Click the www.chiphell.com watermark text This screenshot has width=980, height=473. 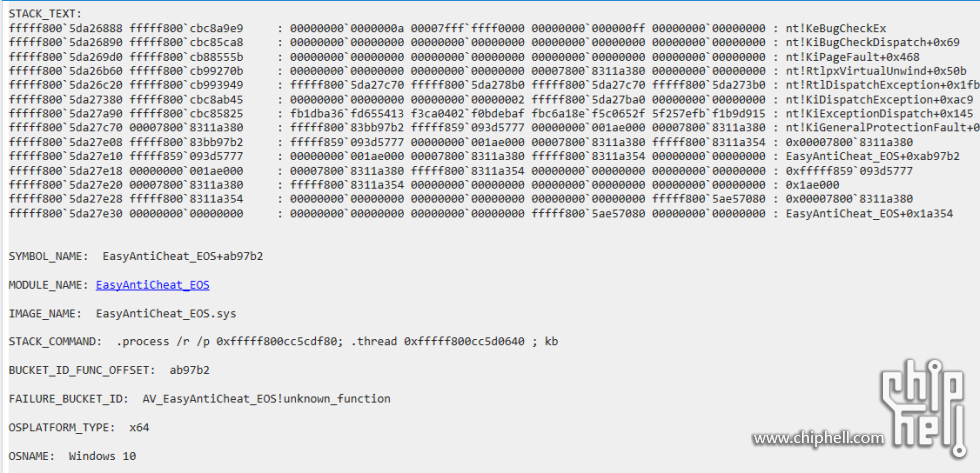(x=818, y=439)
